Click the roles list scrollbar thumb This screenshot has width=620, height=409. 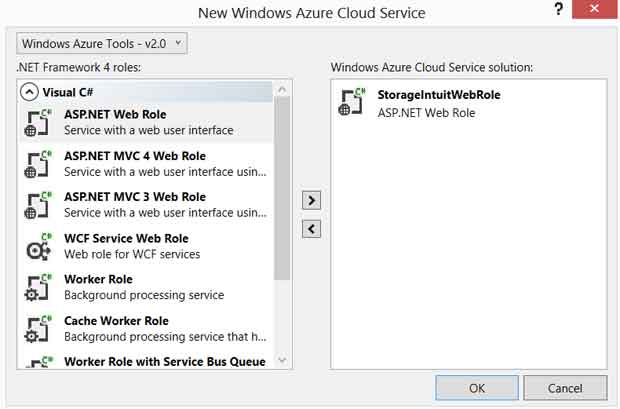pos(282,188)
